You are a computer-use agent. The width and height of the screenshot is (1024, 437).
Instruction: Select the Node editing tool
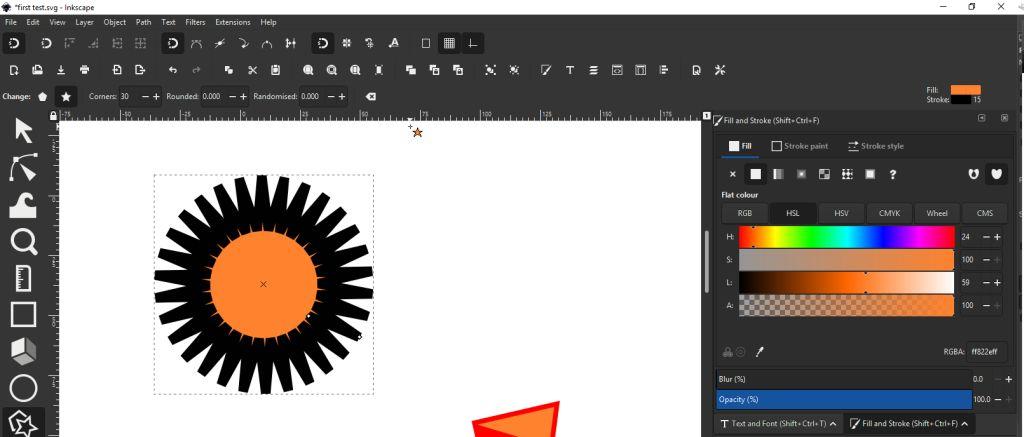(23, 167)
